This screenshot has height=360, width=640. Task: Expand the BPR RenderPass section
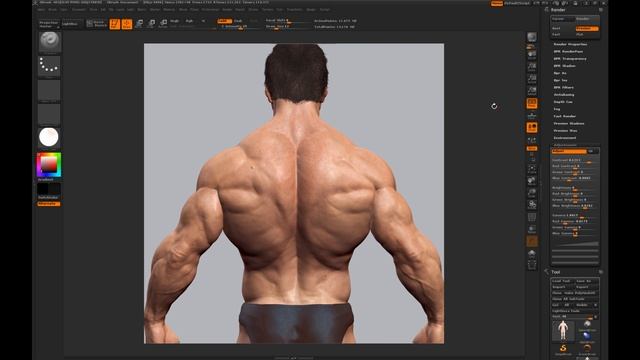coord(568,51)
